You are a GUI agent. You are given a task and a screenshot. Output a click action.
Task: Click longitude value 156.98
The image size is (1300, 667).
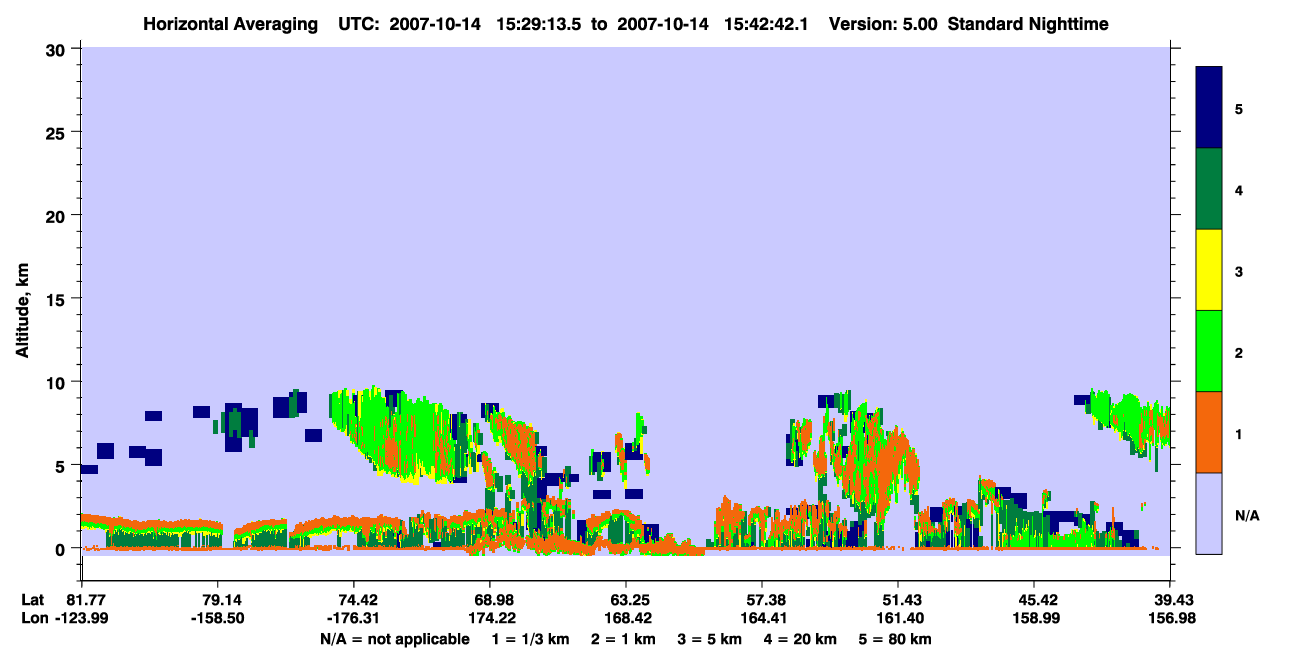(1170, 618)
